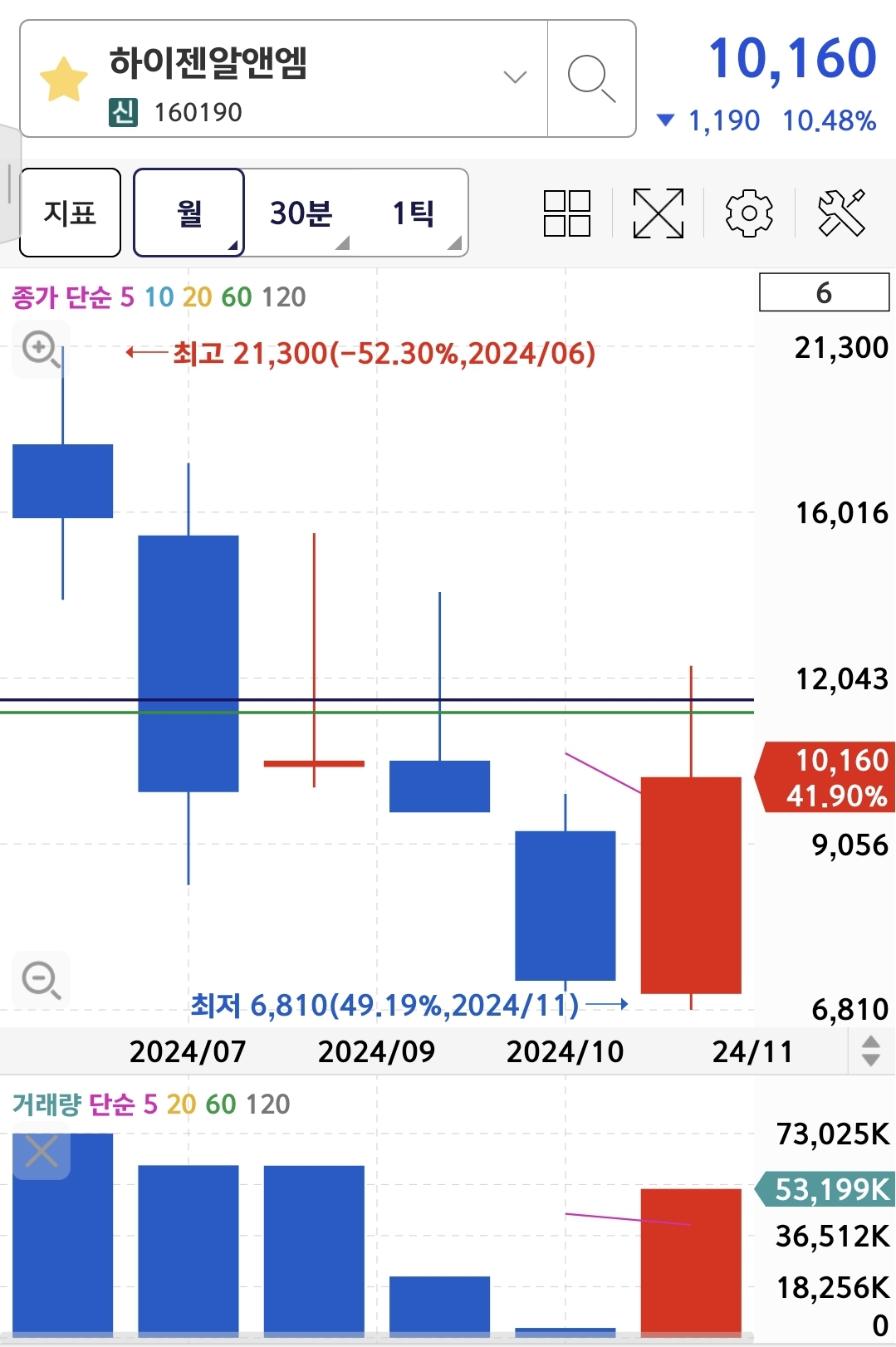
Task: Click the 9,056 price axis label
Action: tap(849, 845)
